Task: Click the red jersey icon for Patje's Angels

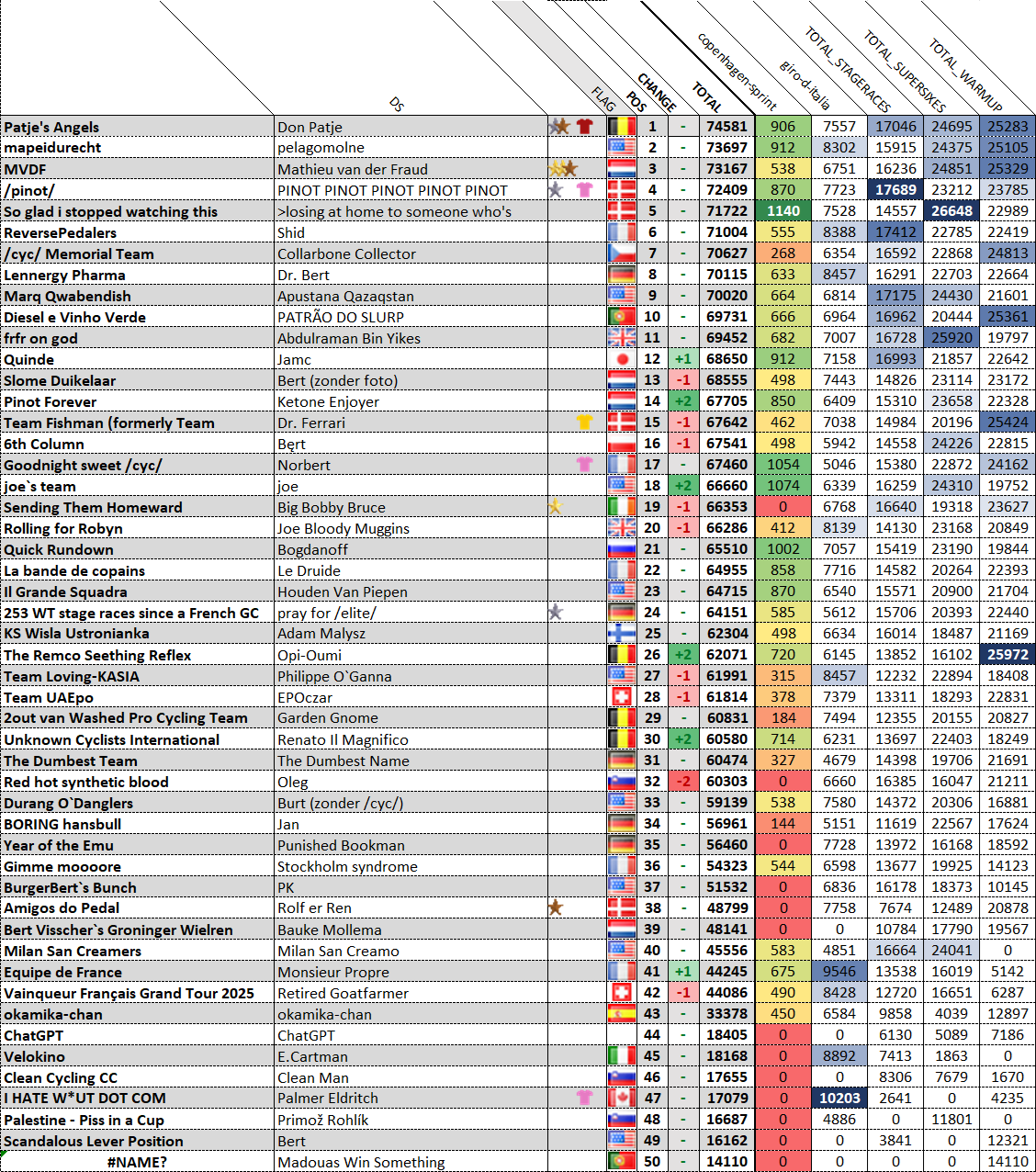Action: pos(584,127)
